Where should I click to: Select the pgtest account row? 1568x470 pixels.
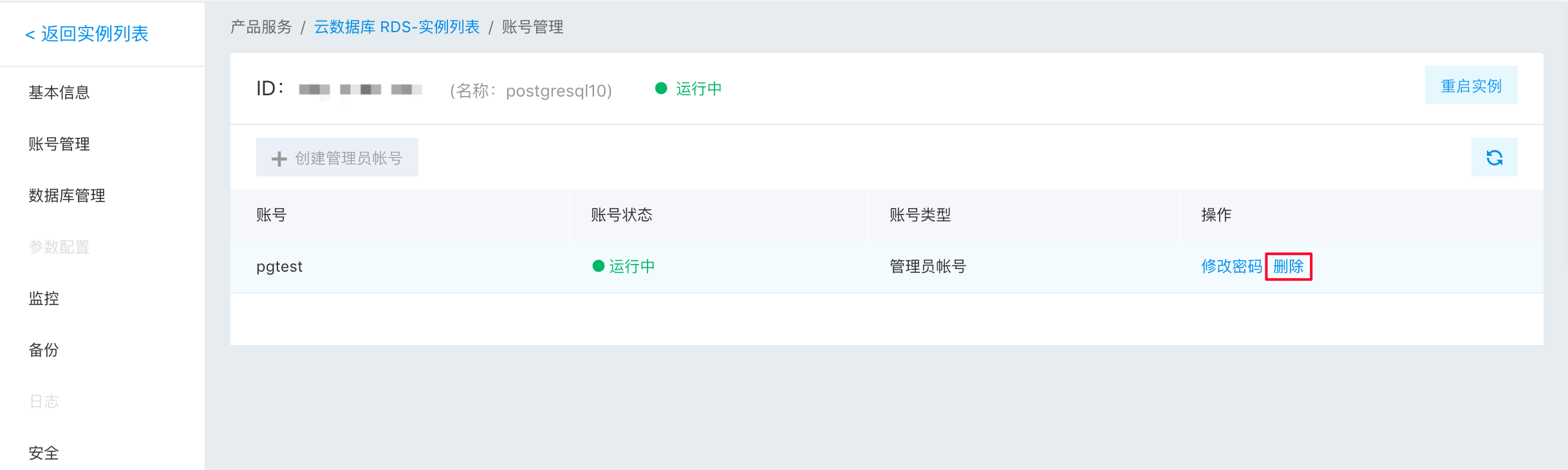886,267
